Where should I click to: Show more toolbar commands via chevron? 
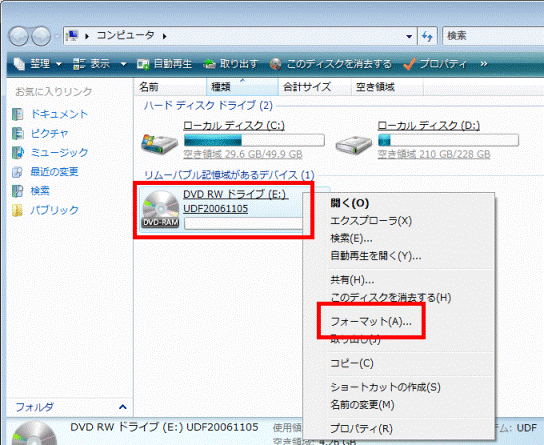[484, 64]
